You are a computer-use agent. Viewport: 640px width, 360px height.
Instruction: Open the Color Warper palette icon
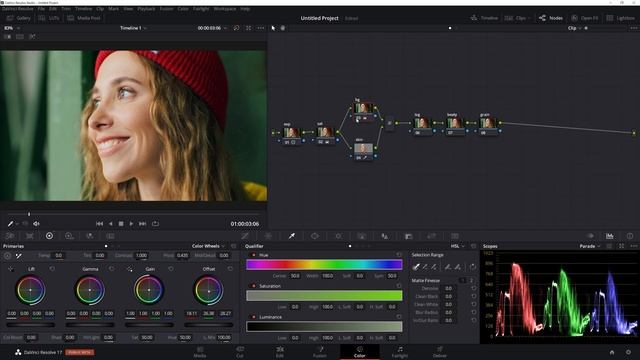click(x=268, y=236)
